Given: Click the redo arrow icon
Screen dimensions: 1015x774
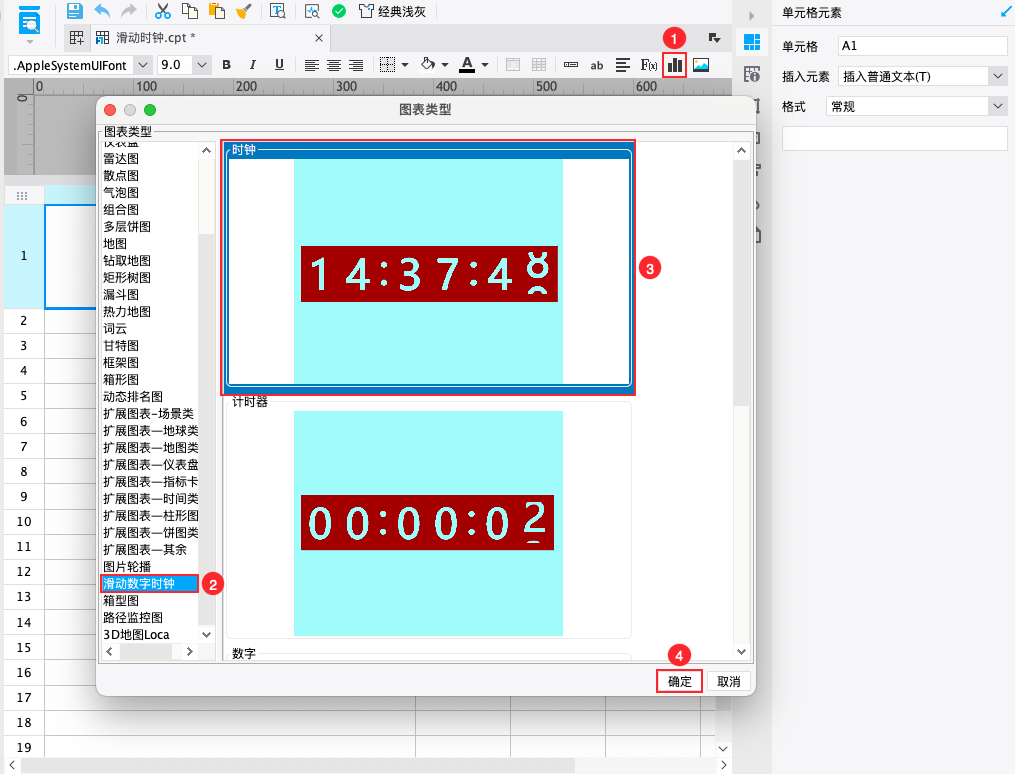Looking at the screenshot, I should [x=129, y=11].
